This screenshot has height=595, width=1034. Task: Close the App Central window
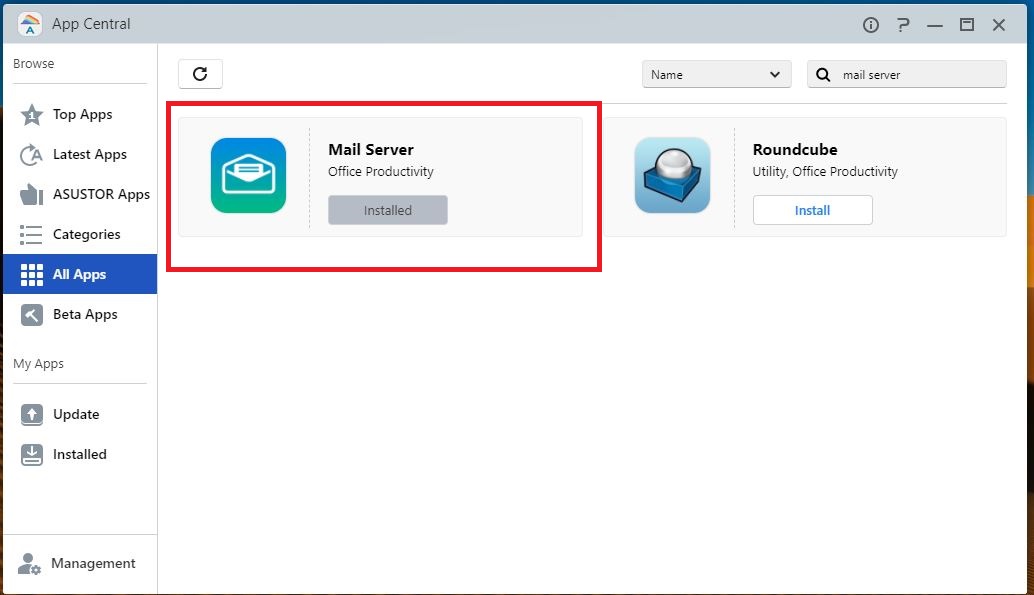pos(998,25)
